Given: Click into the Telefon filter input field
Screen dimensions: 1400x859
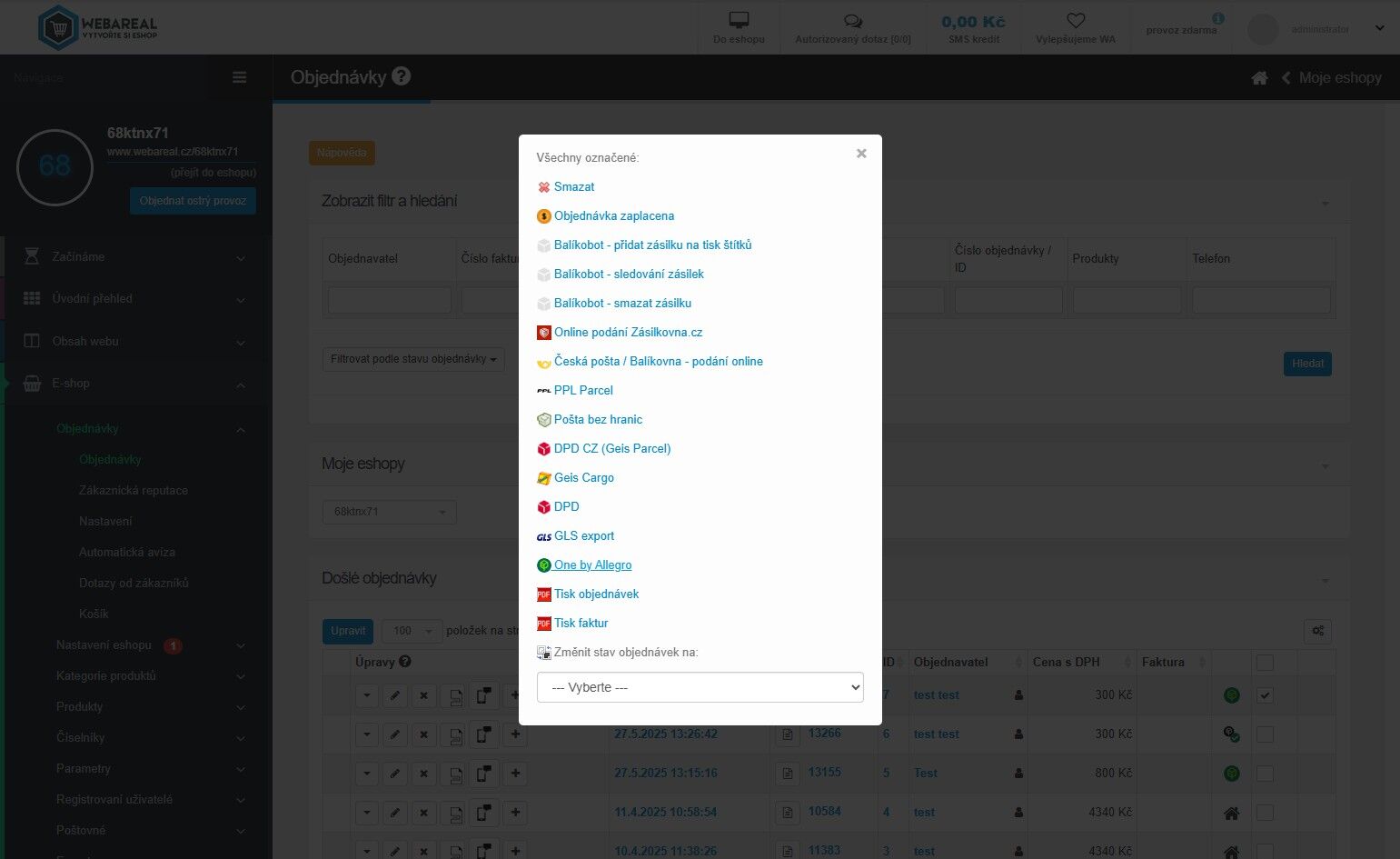Looking at the screenshot, I should click(x=1261, y=300).
